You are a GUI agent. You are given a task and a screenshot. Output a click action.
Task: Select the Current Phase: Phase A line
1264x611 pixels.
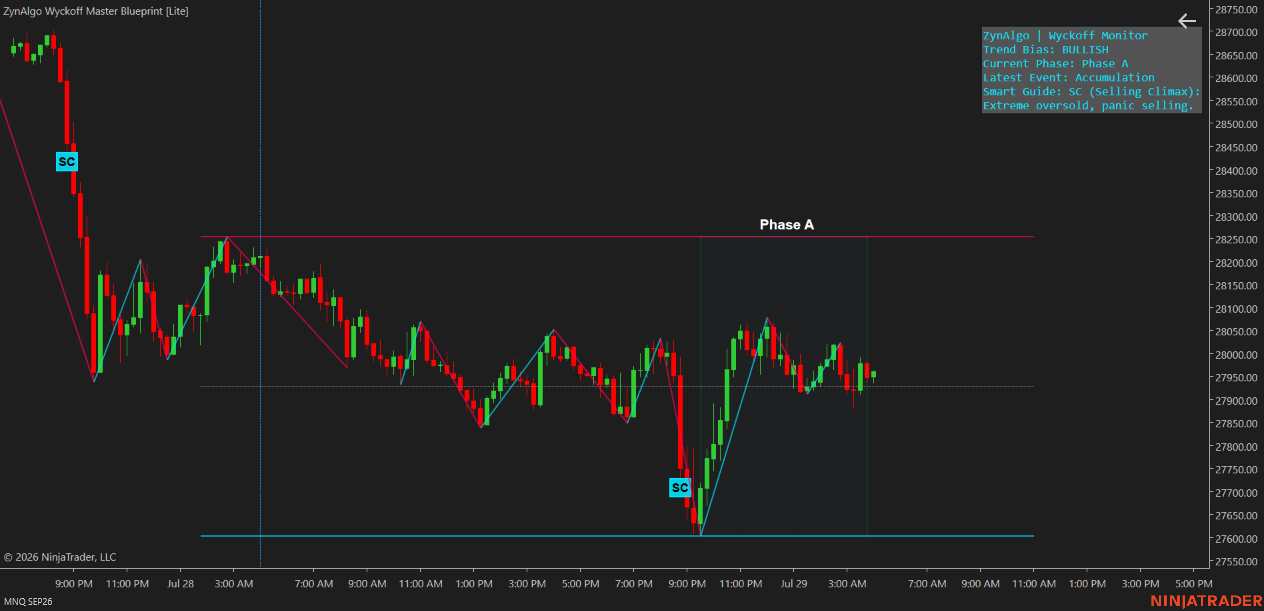1055,64
